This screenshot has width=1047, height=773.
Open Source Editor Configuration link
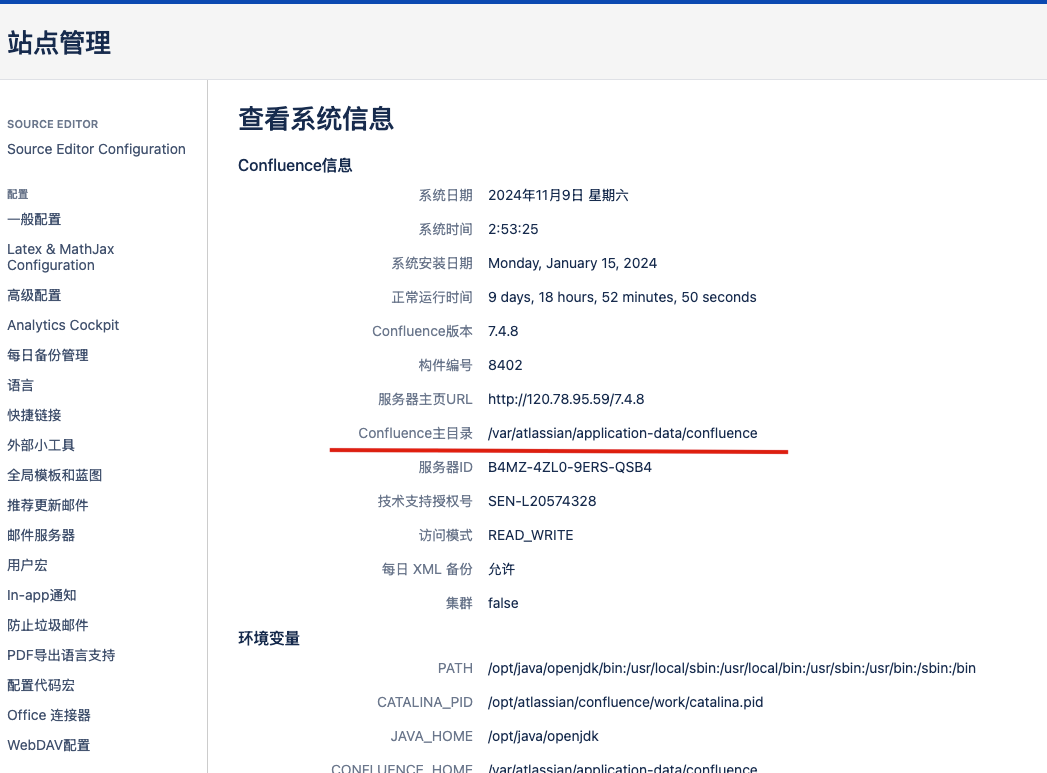96,149
